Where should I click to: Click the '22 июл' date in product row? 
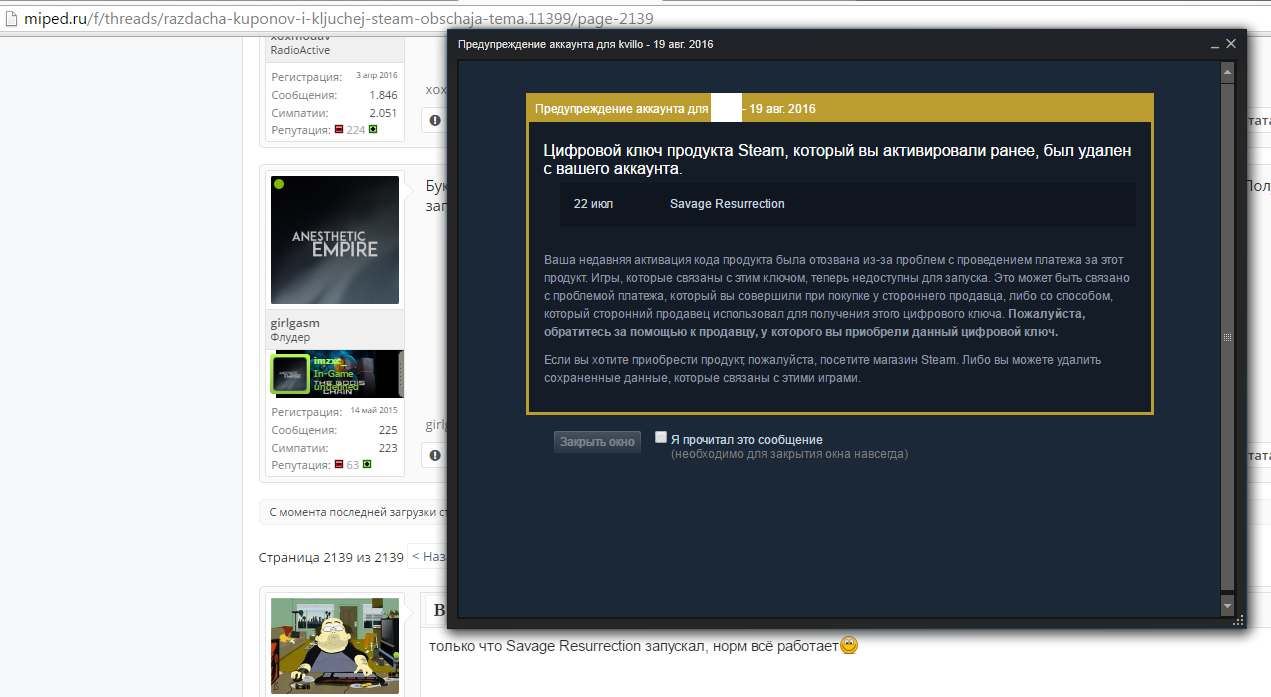click(594, 204)
